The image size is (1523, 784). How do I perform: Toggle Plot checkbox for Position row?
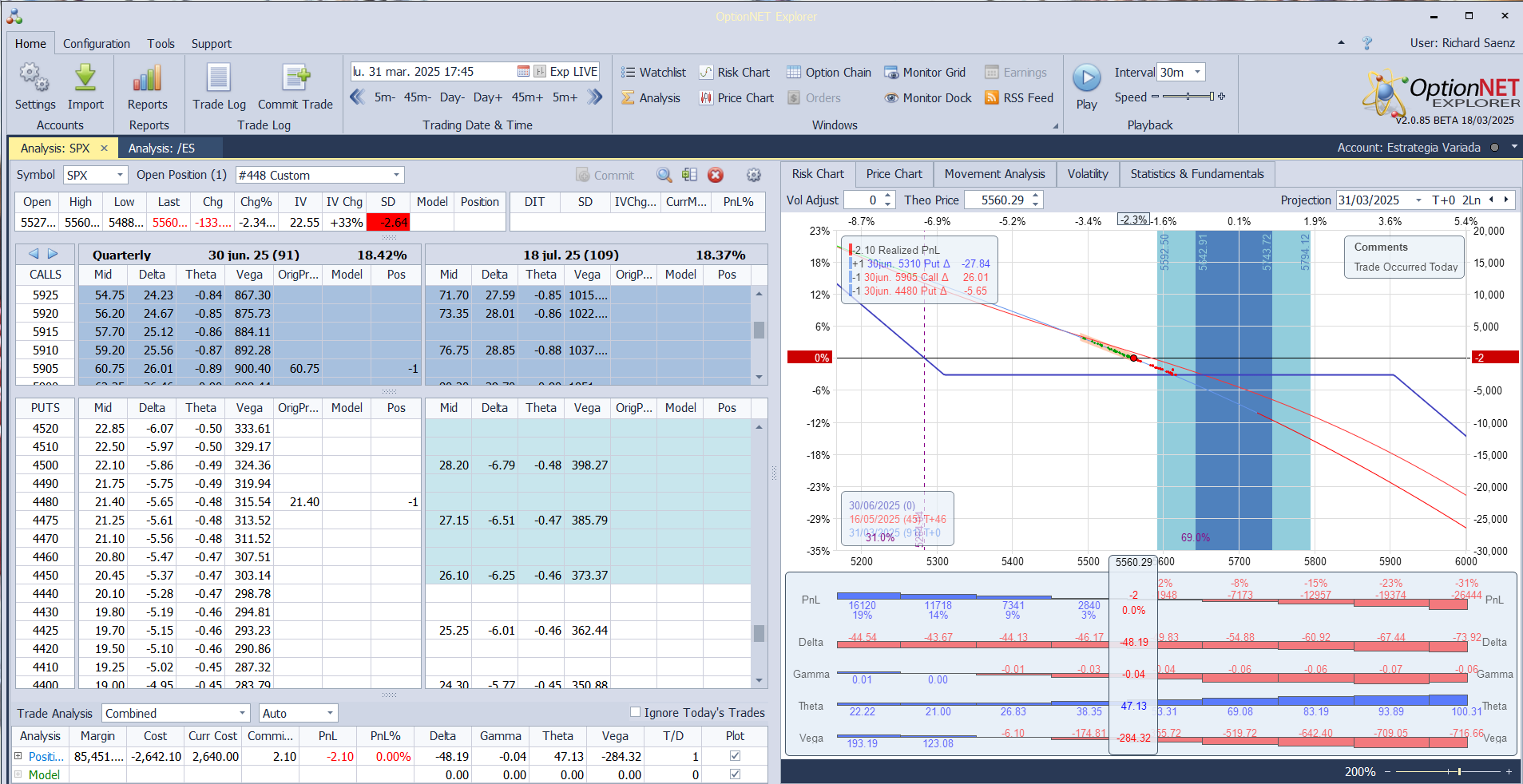[x=735, y=755]
